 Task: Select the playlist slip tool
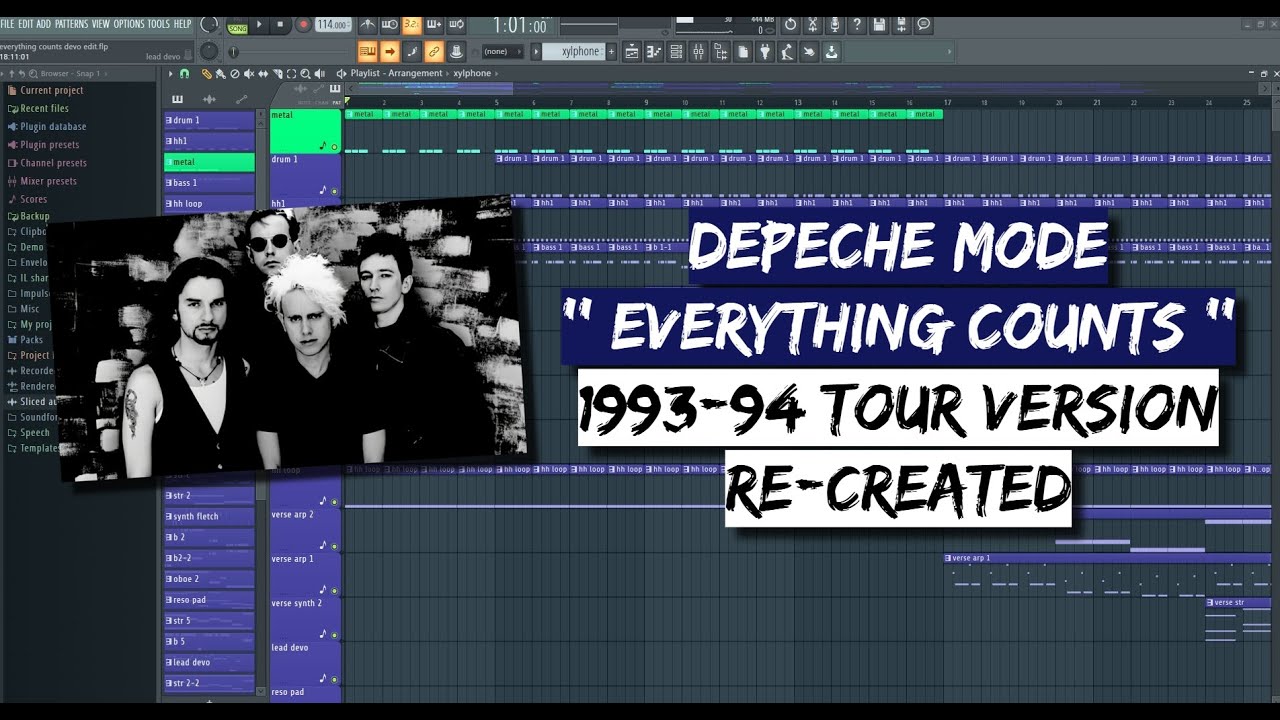(263, 73)
